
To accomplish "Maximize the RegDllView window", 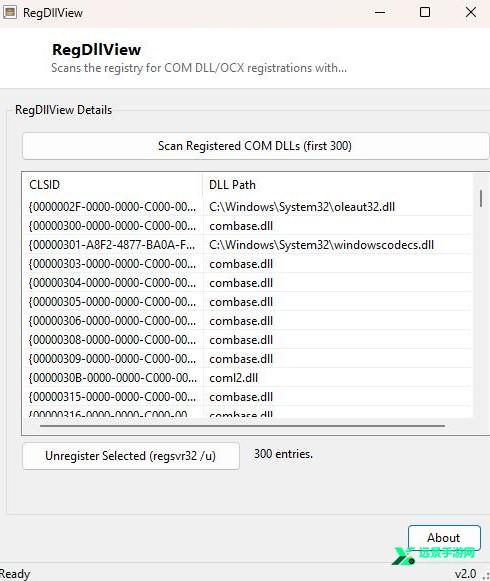I will tap(425, 12).
